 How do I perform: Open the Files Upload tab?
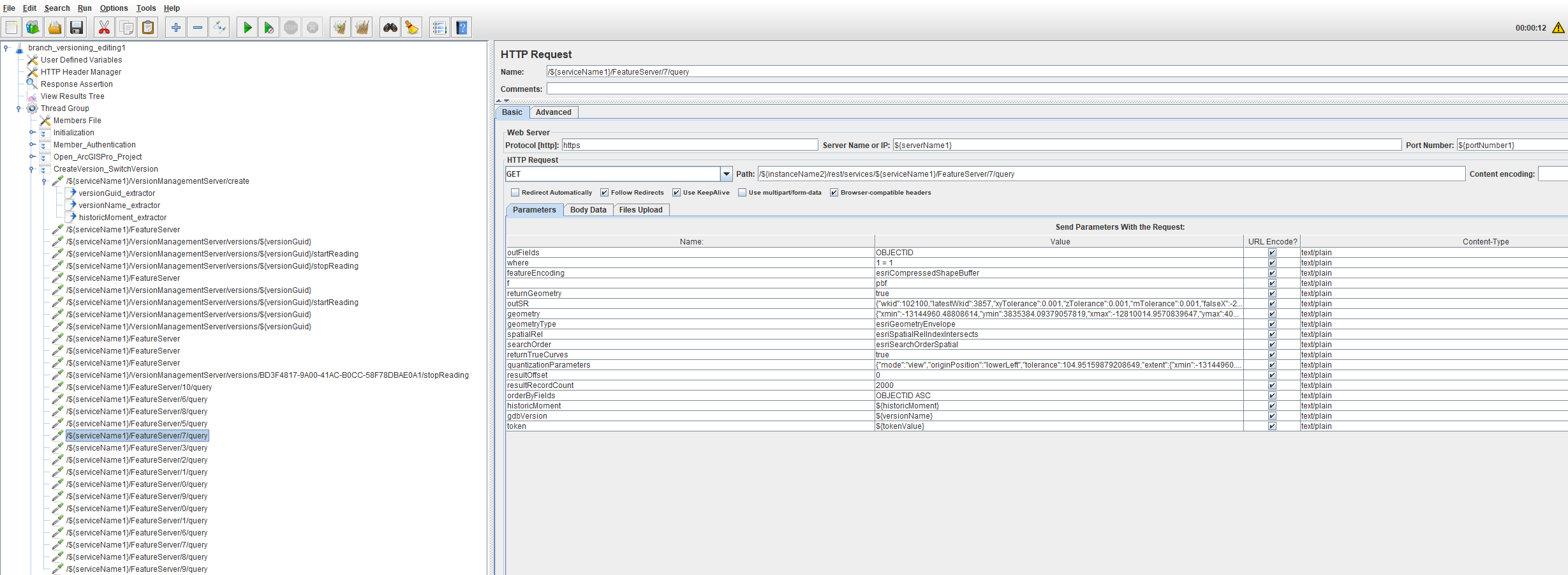coord(640,210)
